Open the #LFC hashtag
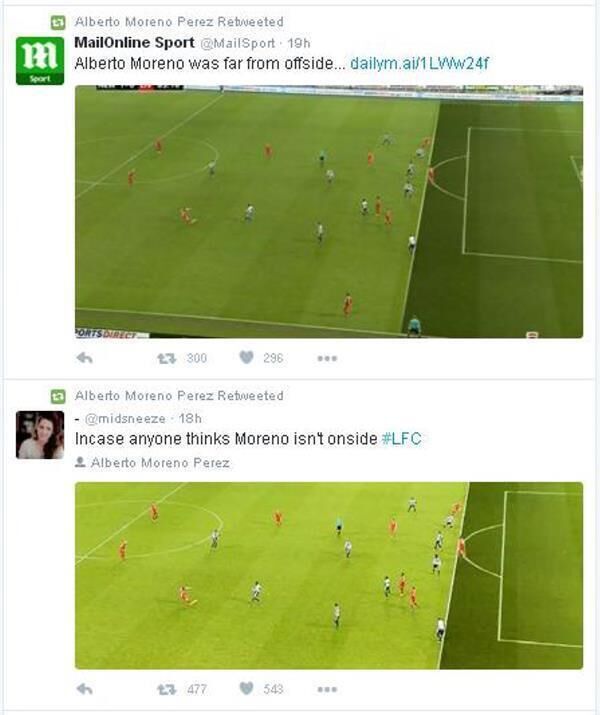 point(401,439)
